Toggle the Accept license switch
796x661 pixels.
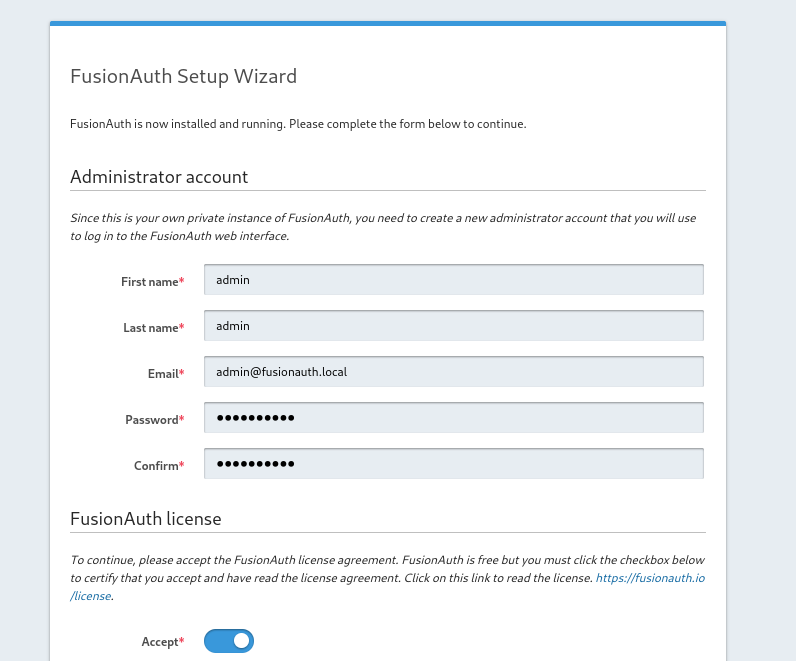(x=229, y=641)
